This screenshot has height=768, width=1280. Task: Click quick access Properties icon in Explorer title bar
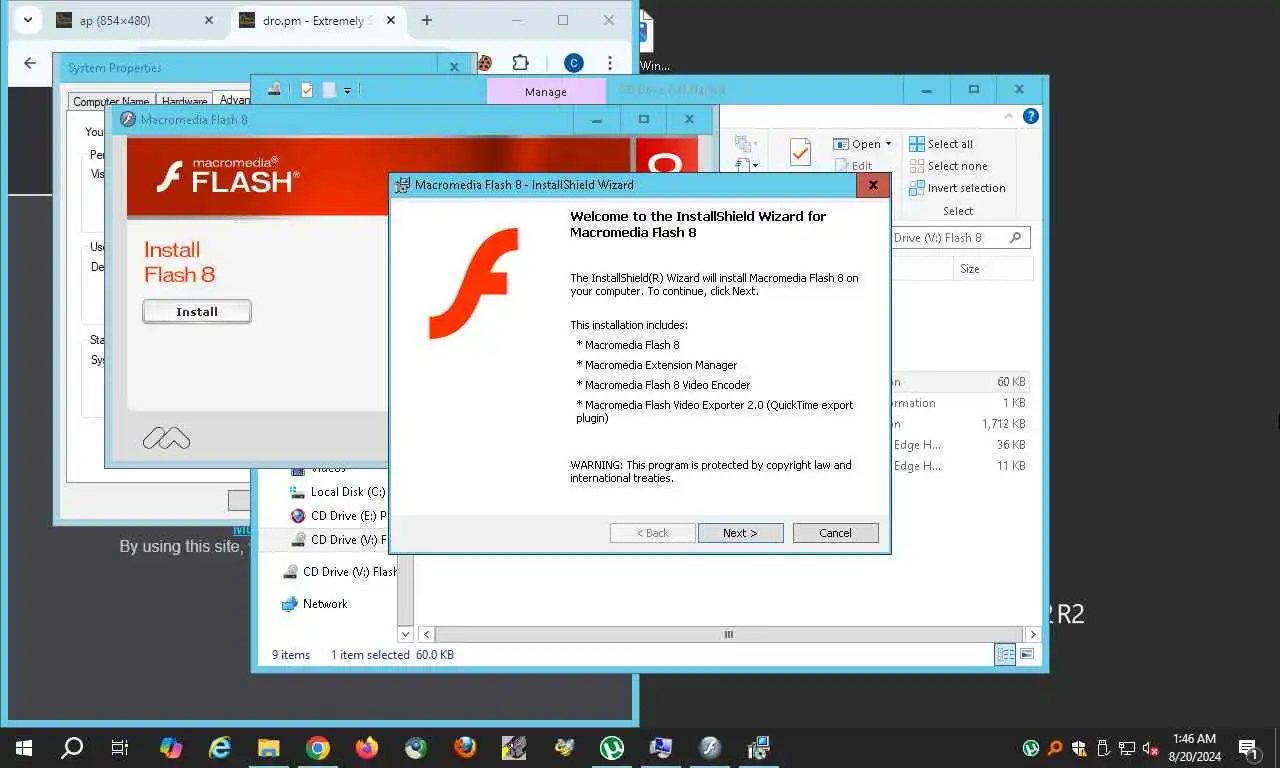(x=307, y=90)
